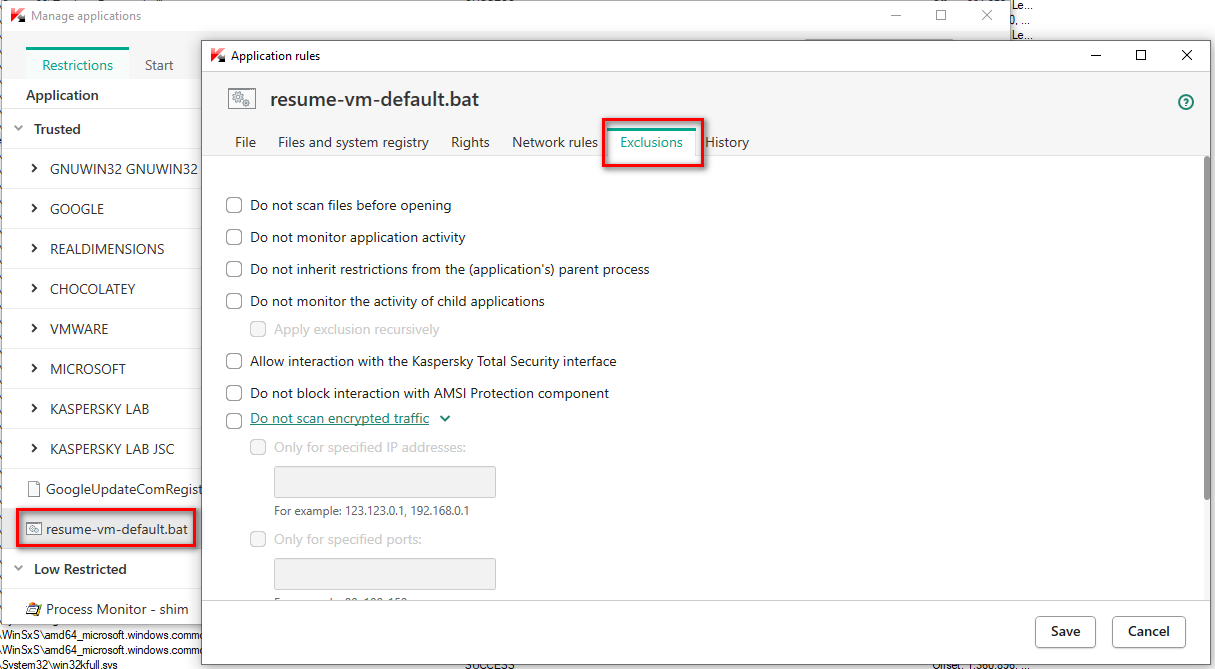Check Only for specified ports
Image resolution: width=1215 pixels, height=669 pixels.
click(258, 539)
